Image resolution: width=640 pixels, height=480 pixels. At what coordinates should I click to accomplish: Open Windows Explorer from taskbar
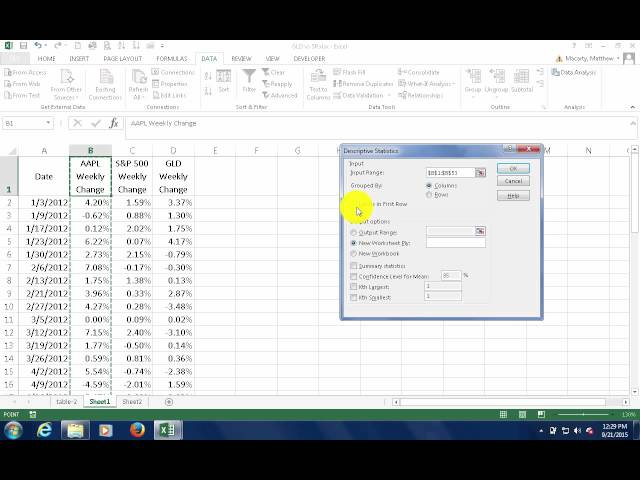[x=75, y=430]
